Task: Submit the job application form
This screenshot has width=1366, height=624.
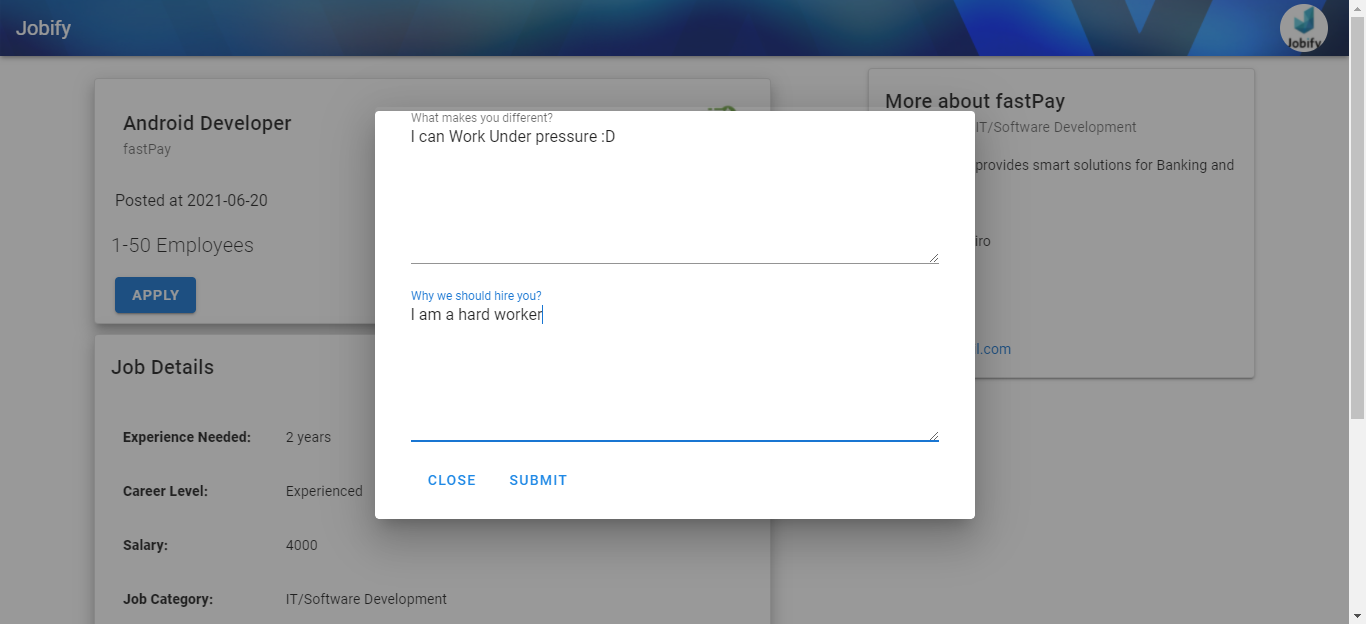Action: pos(538,480)
